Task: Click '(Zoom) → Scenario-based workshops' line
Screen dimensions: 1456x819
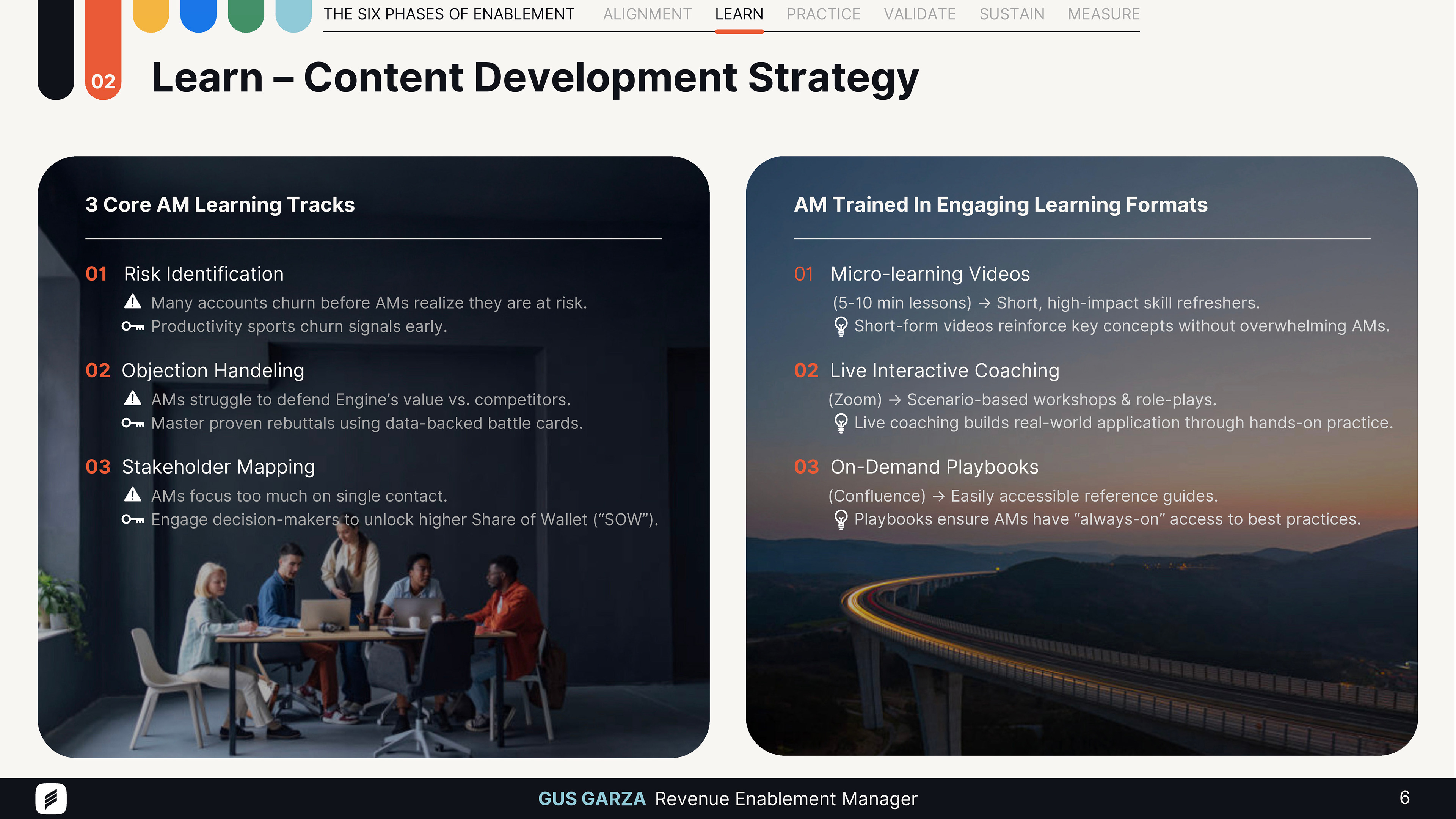Action: [1023, 400]
